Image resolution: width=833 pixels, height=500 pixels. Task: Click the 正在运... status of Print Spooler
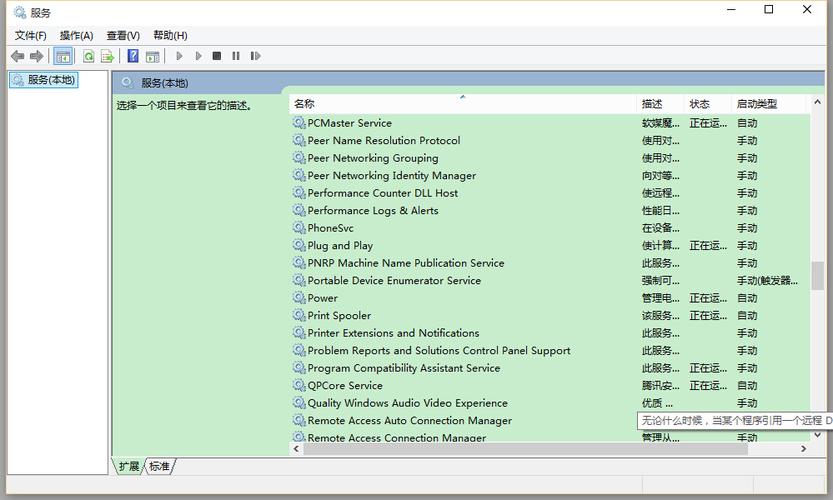pyautogui.click(x=708, y=316)
